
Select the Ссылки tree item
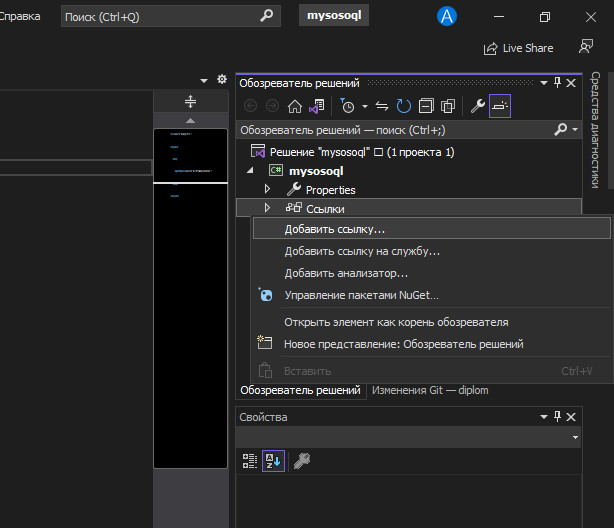click(x=325, y=209)
